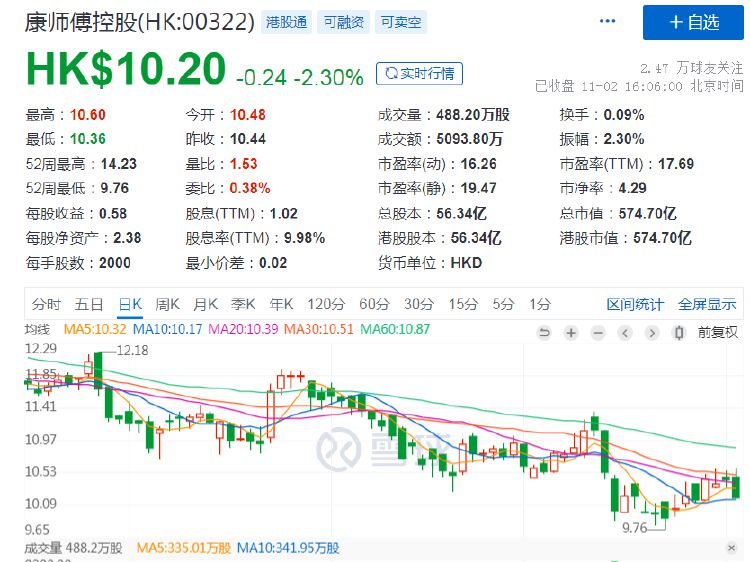The width and height of the screenshot is (750, 562).
Task: Add stock to watchlist via 自选 button
Action: click(693, 22)
